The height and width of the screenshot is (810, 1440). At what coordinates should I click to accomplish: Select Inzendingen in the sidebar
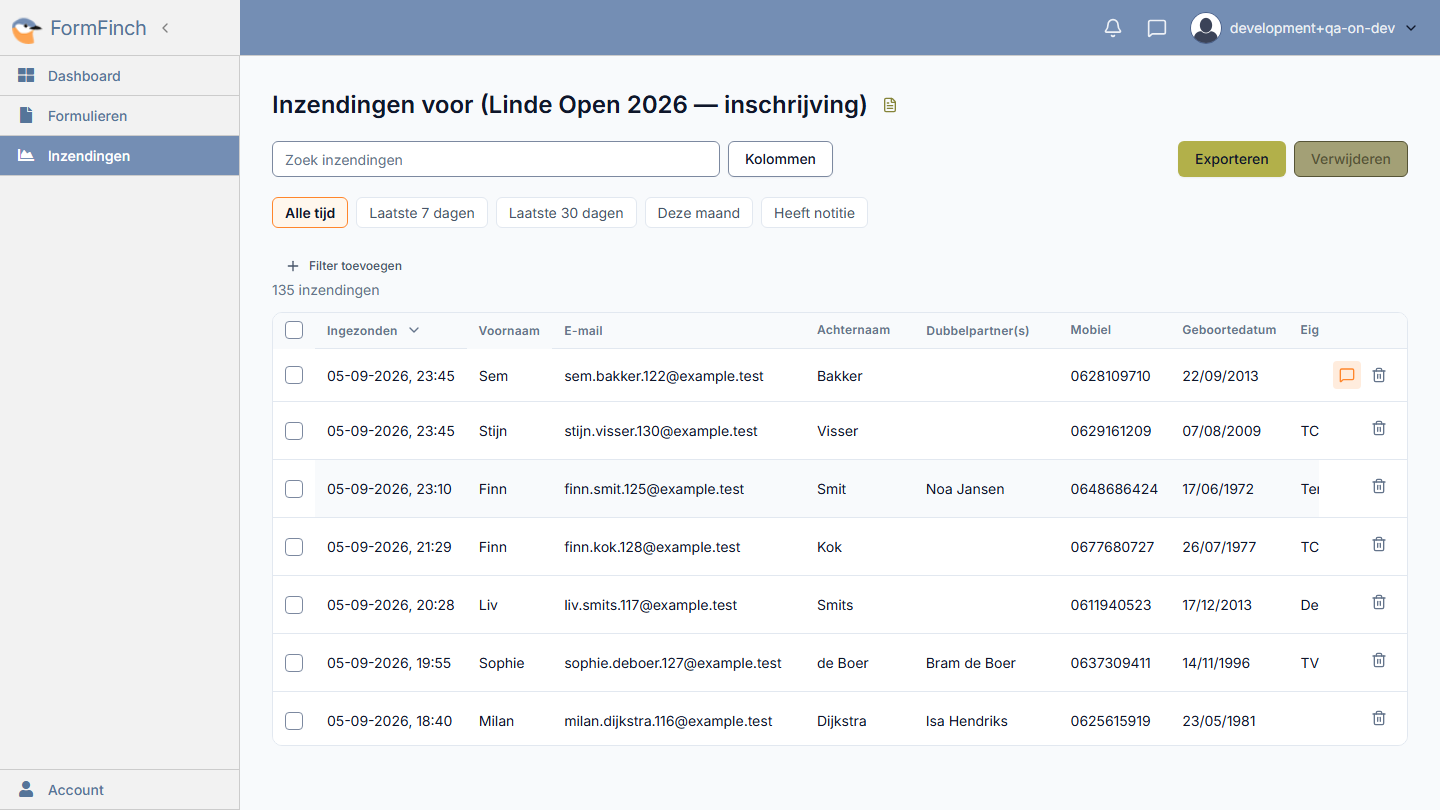coord(120,156)
